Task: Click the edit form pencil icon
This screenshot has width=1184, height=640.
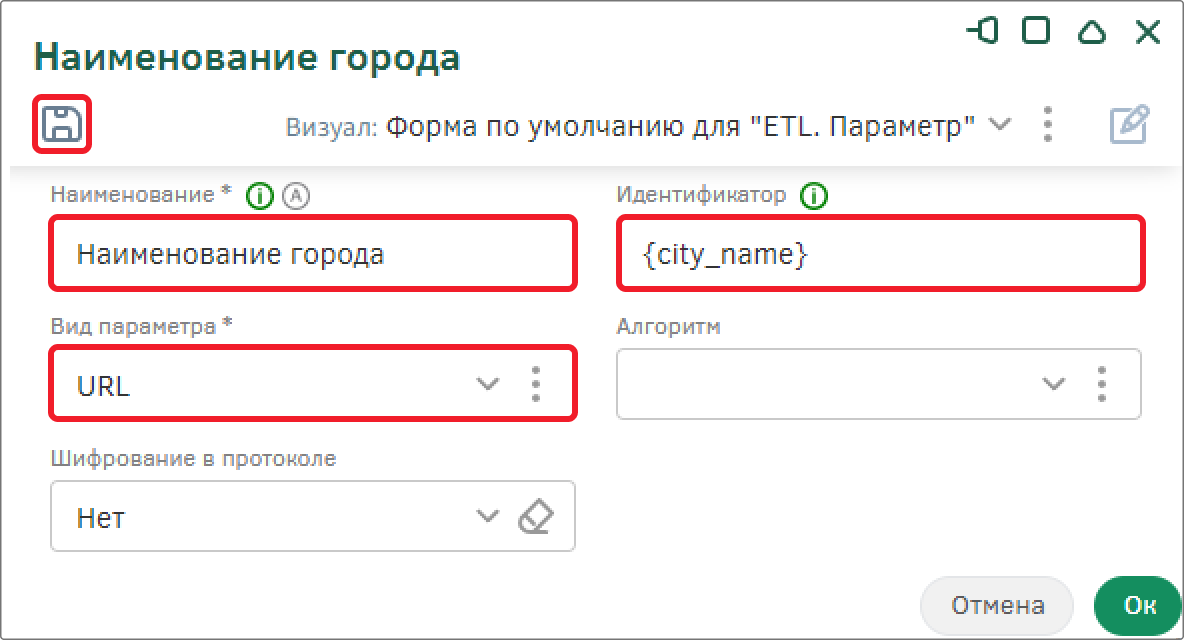Action: point(1129,125)
